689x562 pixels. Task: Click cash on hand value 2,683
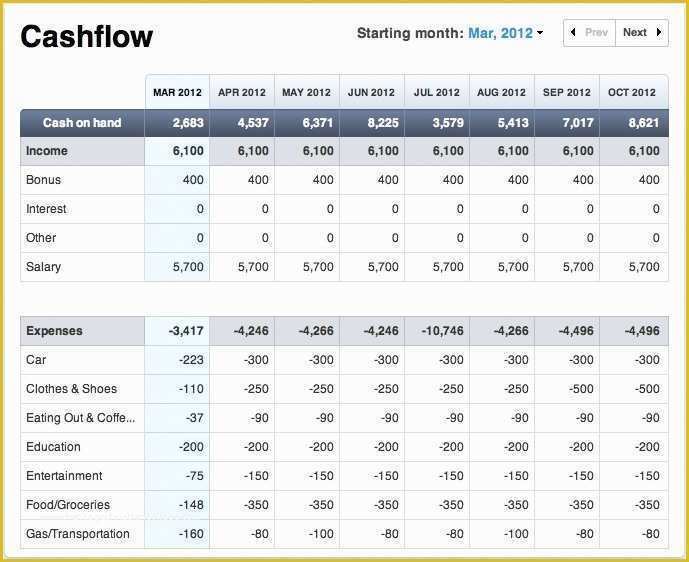click(x=188, y=123)
